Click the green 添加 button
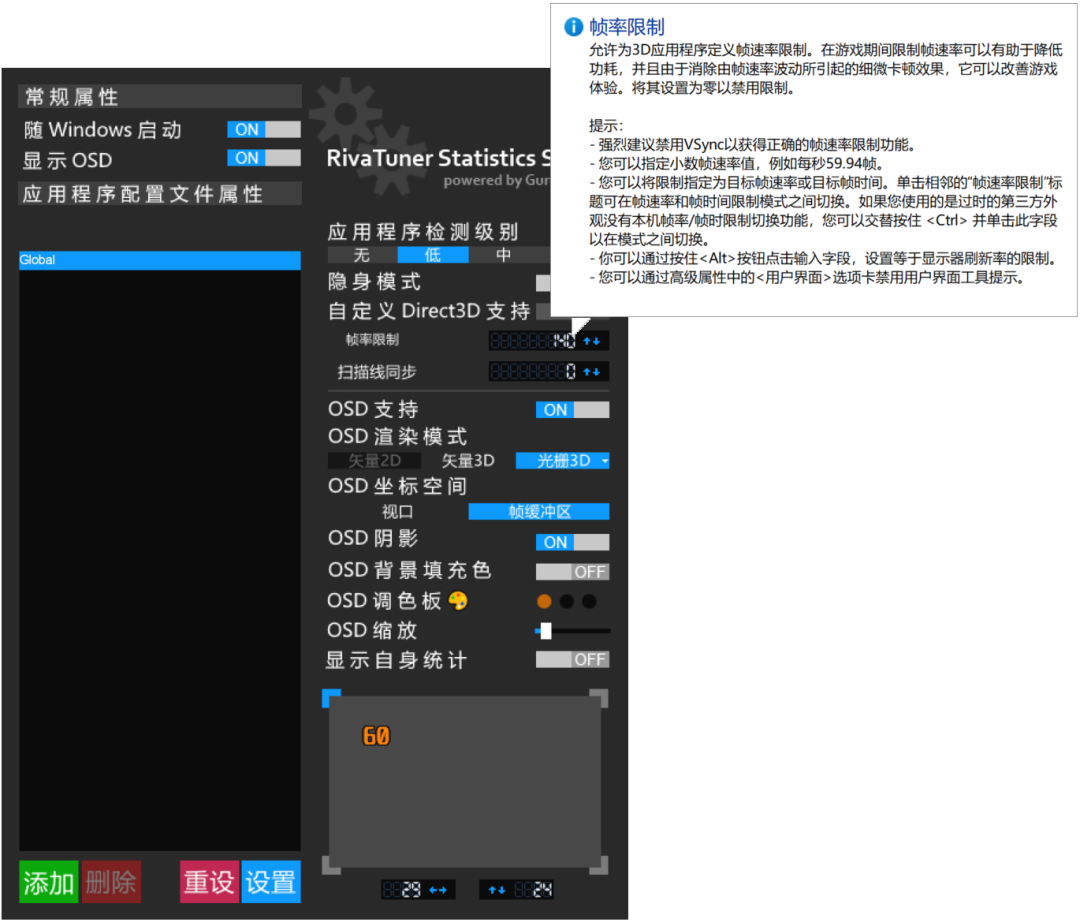The height and width of the screenshot is (922, 1080). [x=48, y=882]
